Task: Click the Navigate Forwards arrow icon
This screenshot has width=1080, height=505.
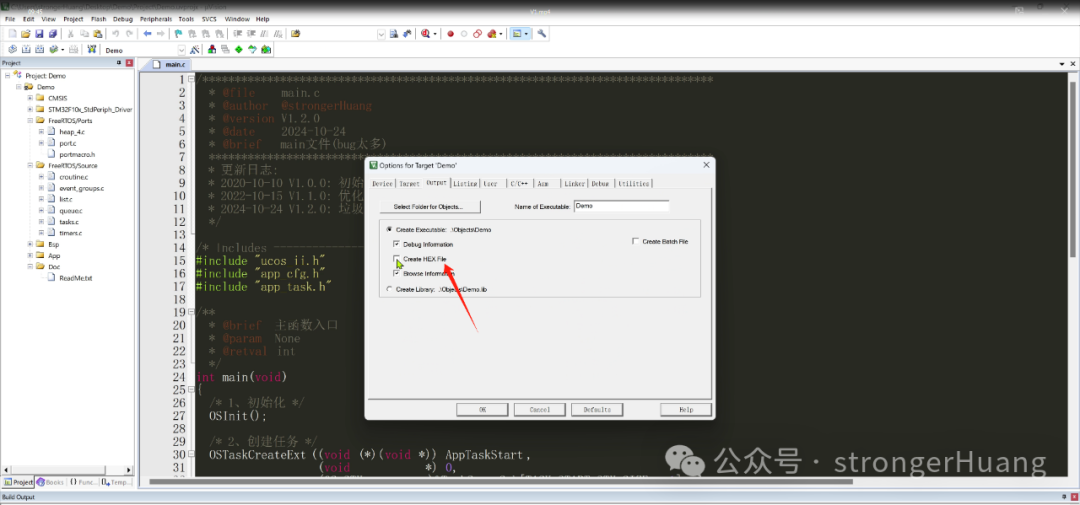Action: [160, 34]
